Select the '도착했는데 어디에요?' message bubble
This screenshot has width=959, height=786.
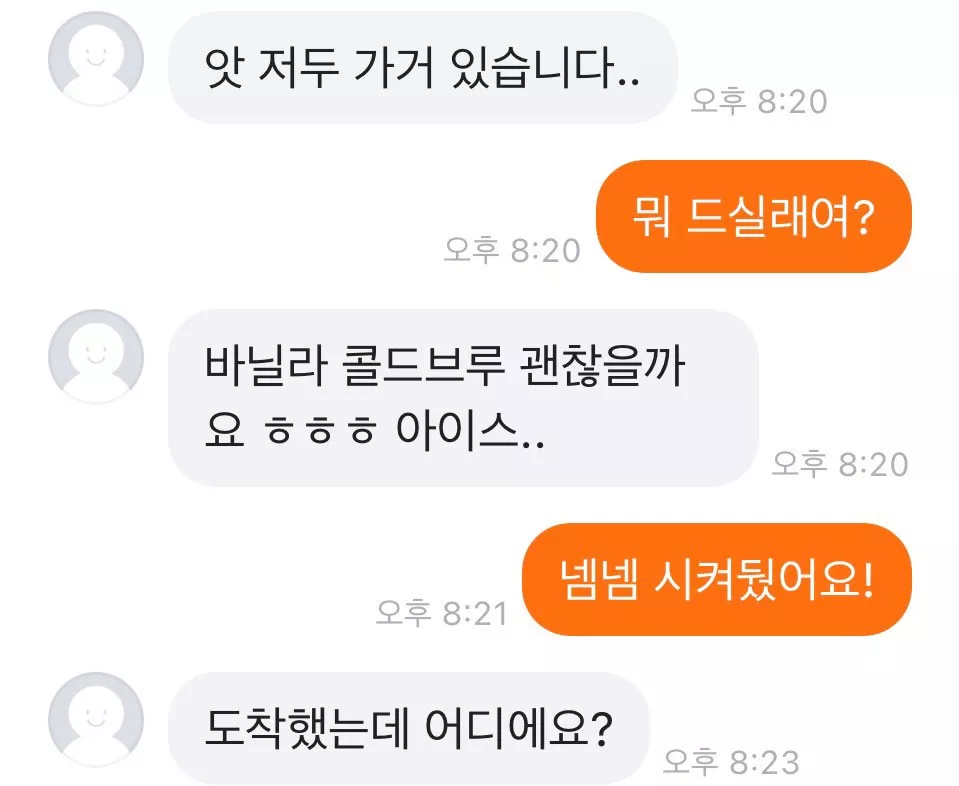pos(409,728)
